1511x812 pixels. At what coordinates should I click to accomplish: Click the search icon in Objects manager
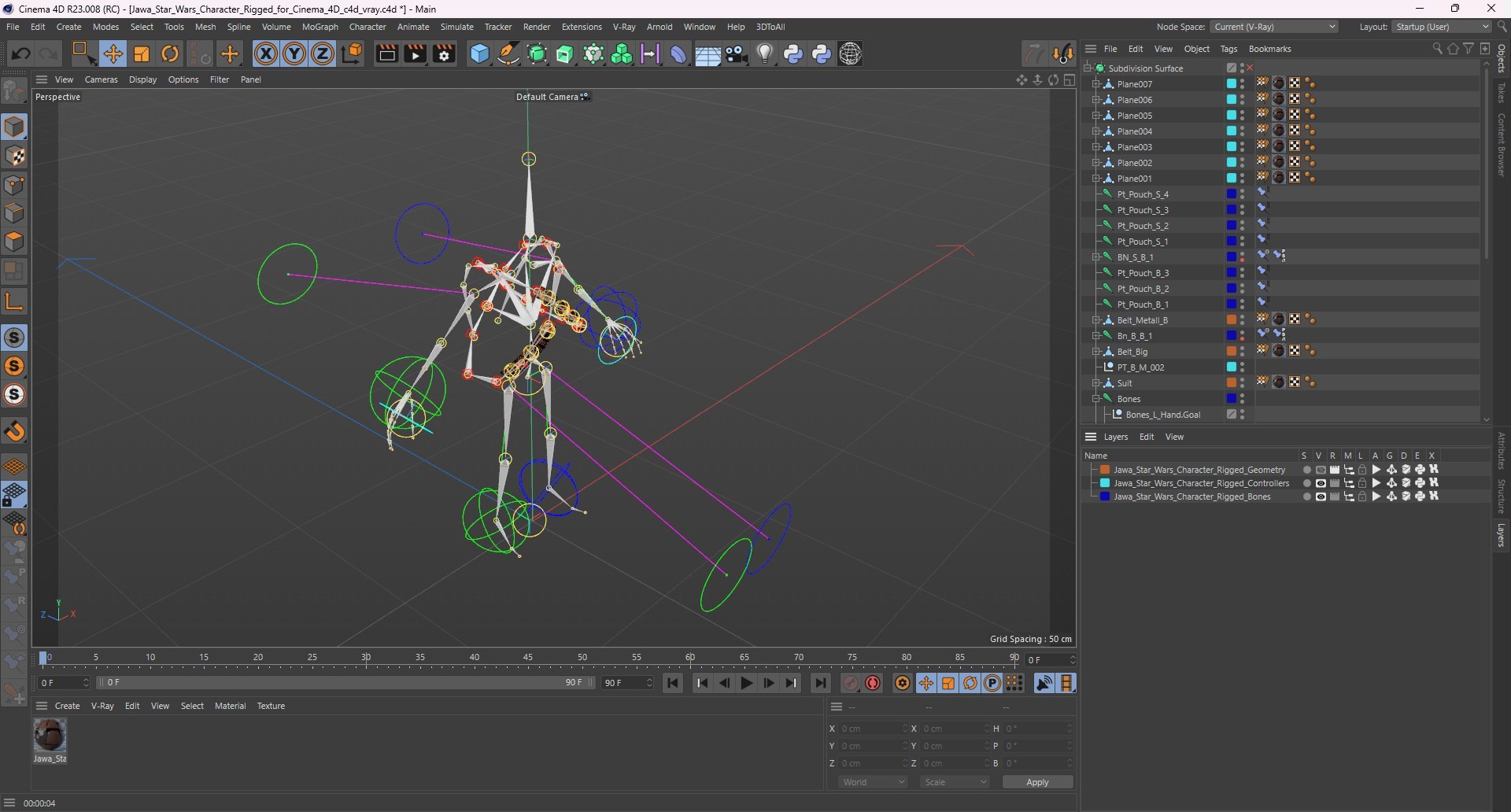pos(1437,49)
